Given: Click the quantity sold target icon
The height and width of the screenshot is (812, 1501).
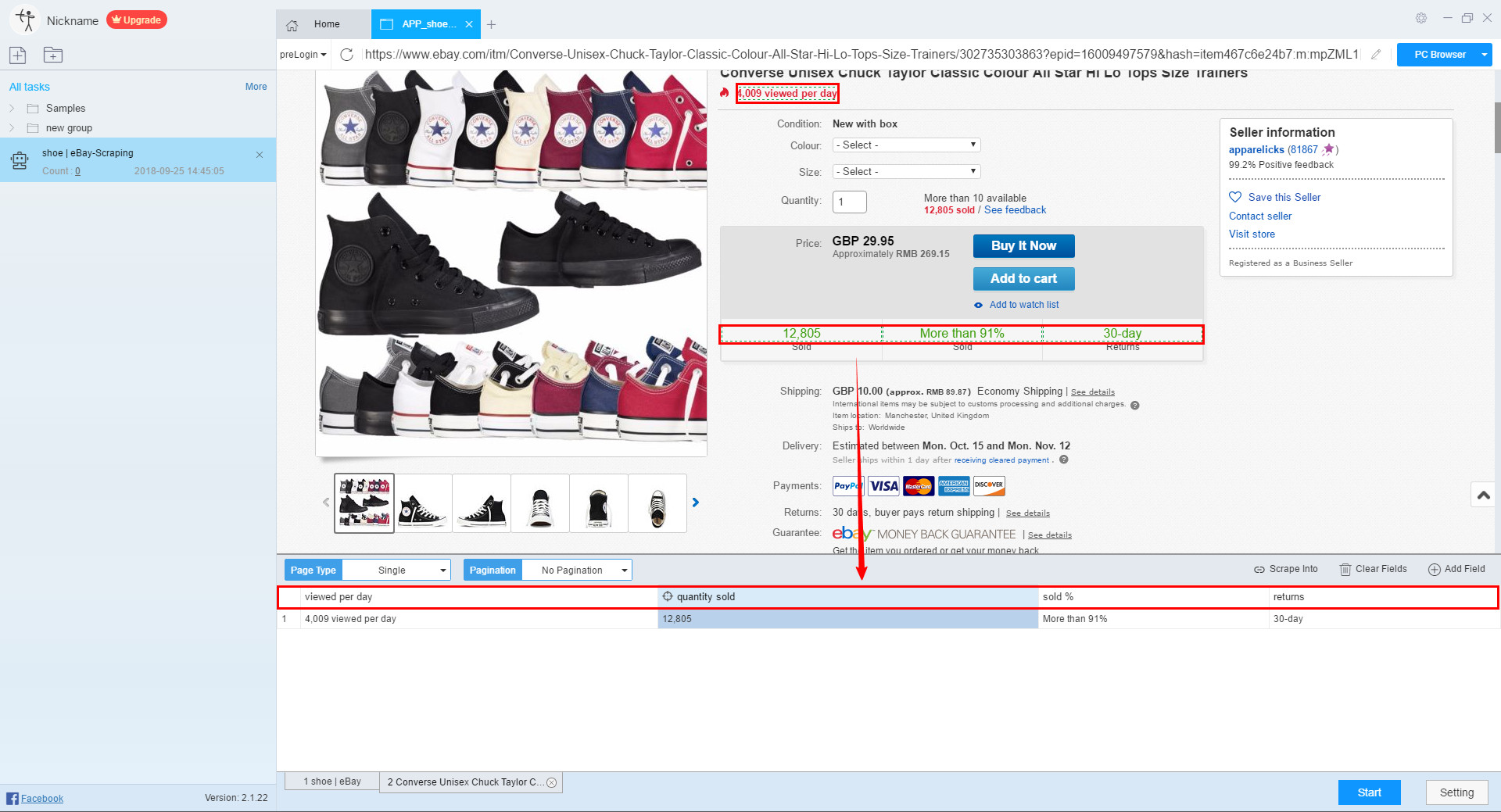Looking at the screenshot, I should [x=668, y=596].
